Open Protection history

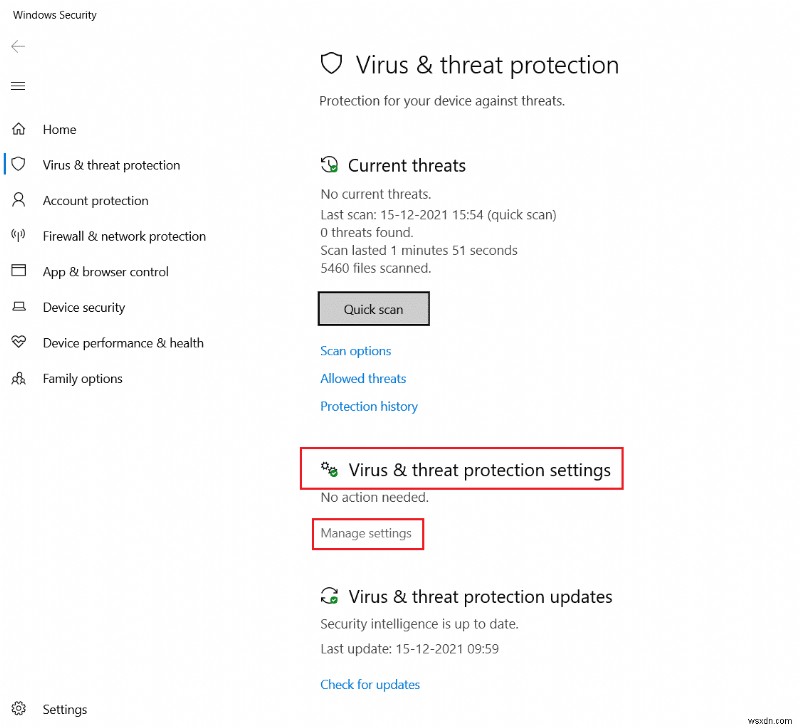(x=369, y=406)
